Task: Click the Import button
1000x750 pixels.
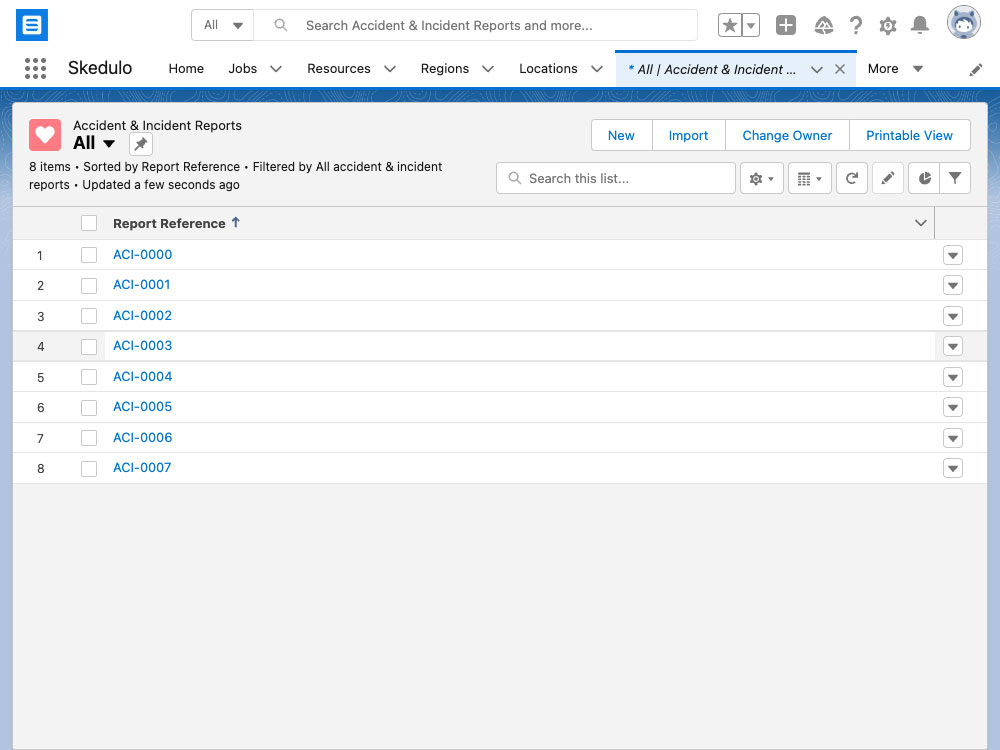Action: (x=688, y=135)
